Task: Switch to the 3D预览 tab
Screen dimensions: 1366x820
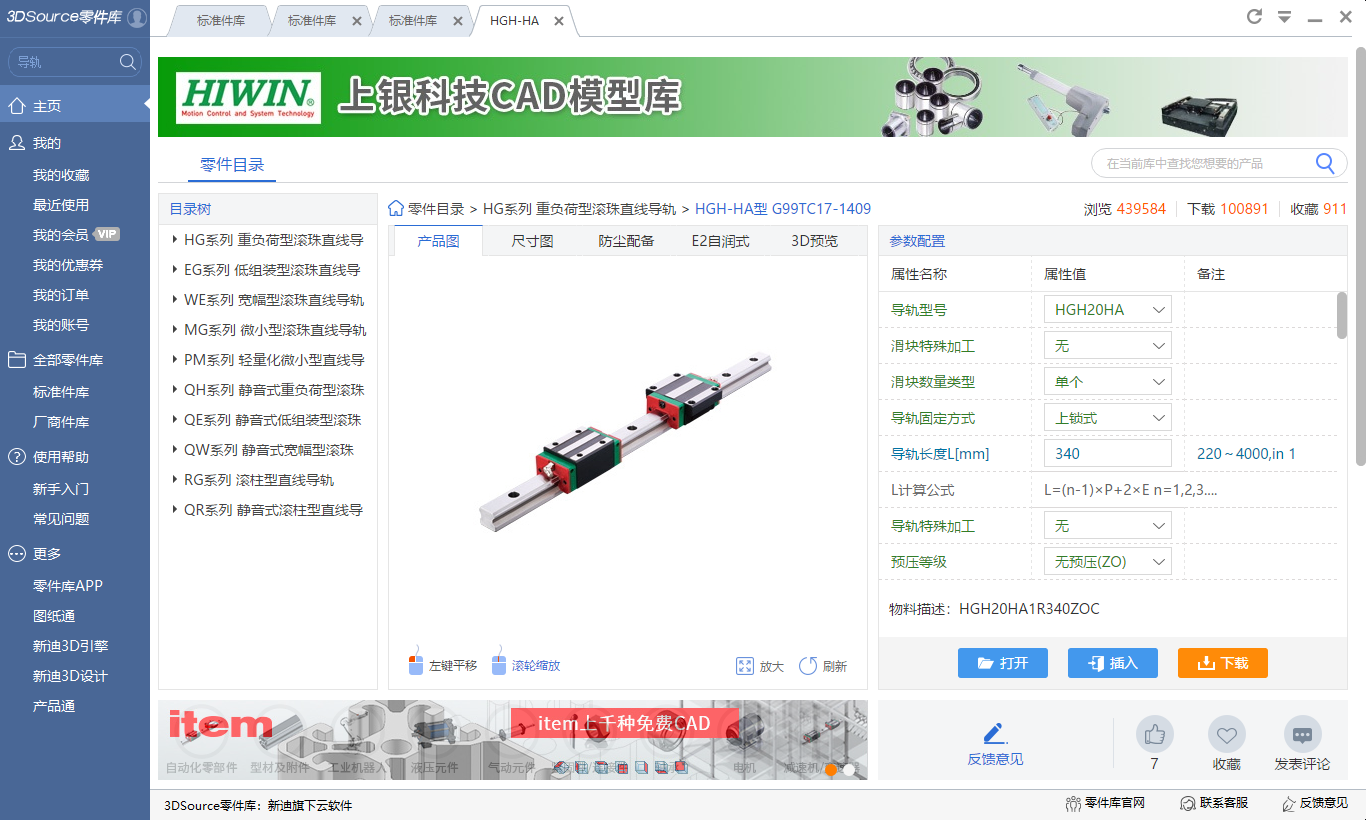Action: click(x=814, y=241)
